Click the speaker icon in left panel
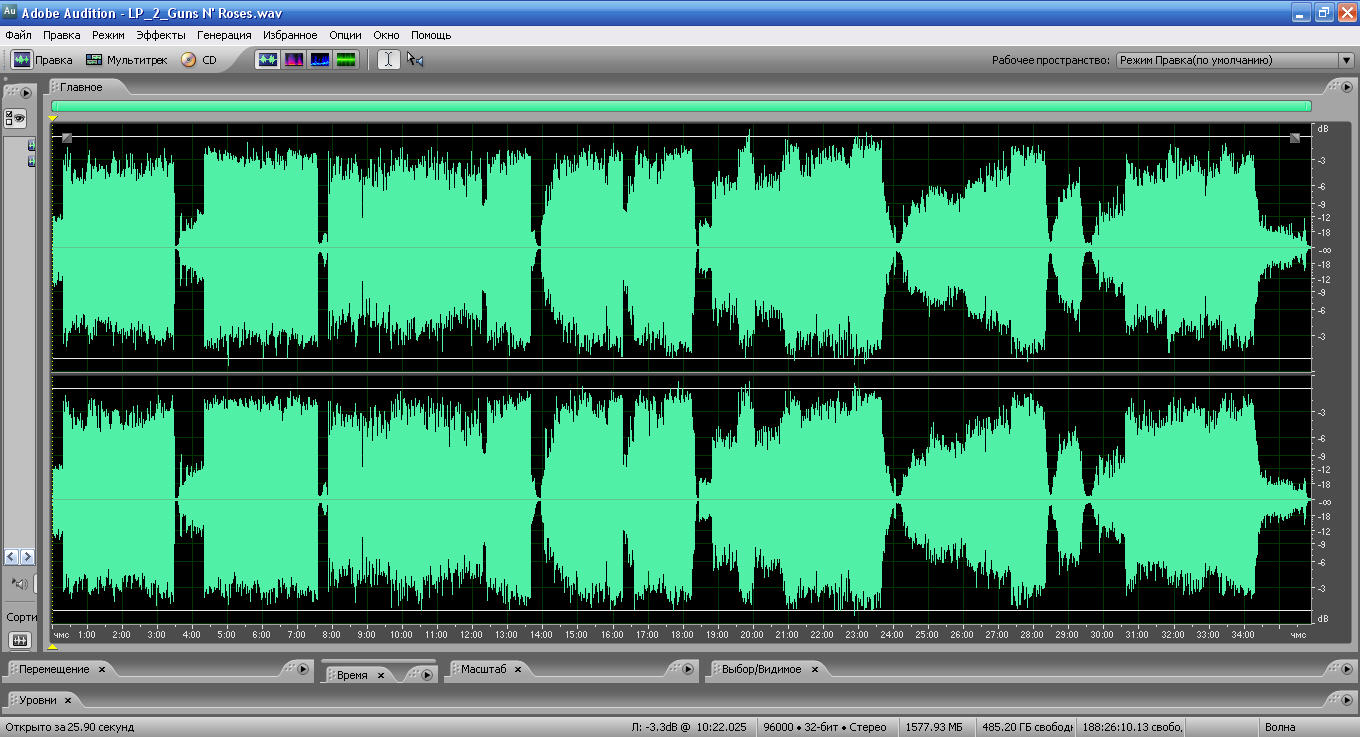1360x737 pixels. (x=19, y=583)
